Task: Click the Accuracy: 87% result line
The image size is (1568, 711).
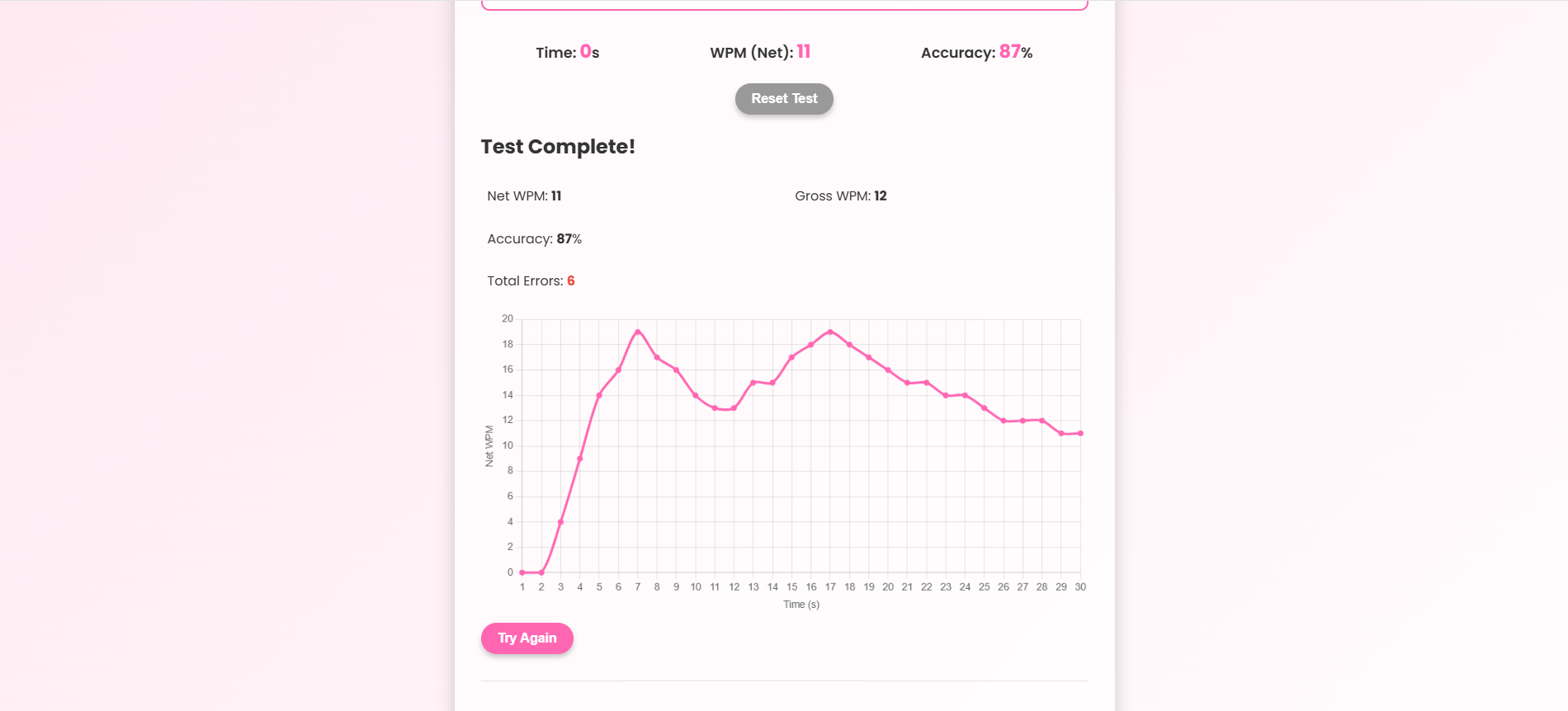Action: click(x=534, y=239)
